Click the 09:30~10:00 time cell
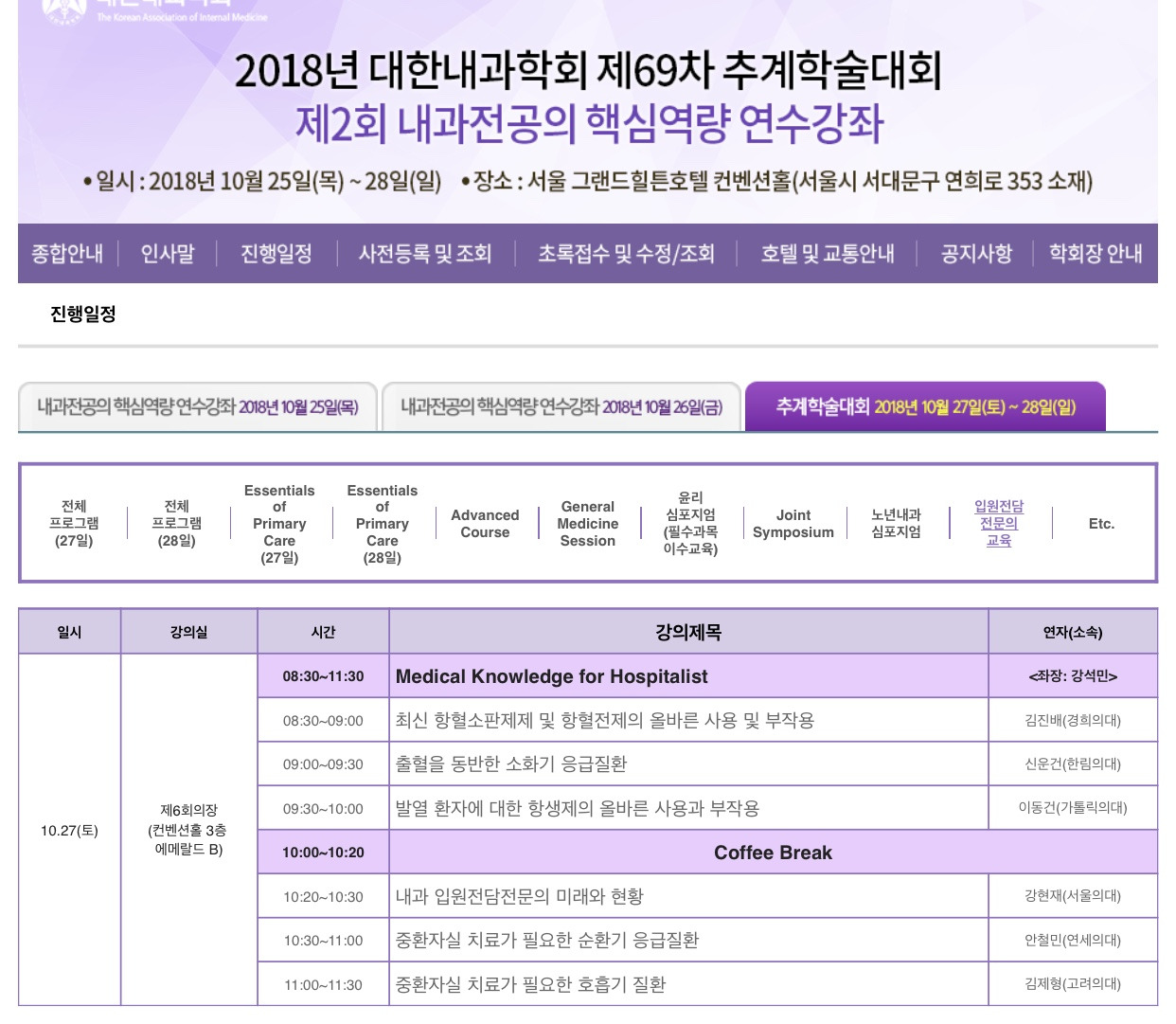This screenshot has width=1176, height=1024. pyautogui.click(x=323, y=809)
